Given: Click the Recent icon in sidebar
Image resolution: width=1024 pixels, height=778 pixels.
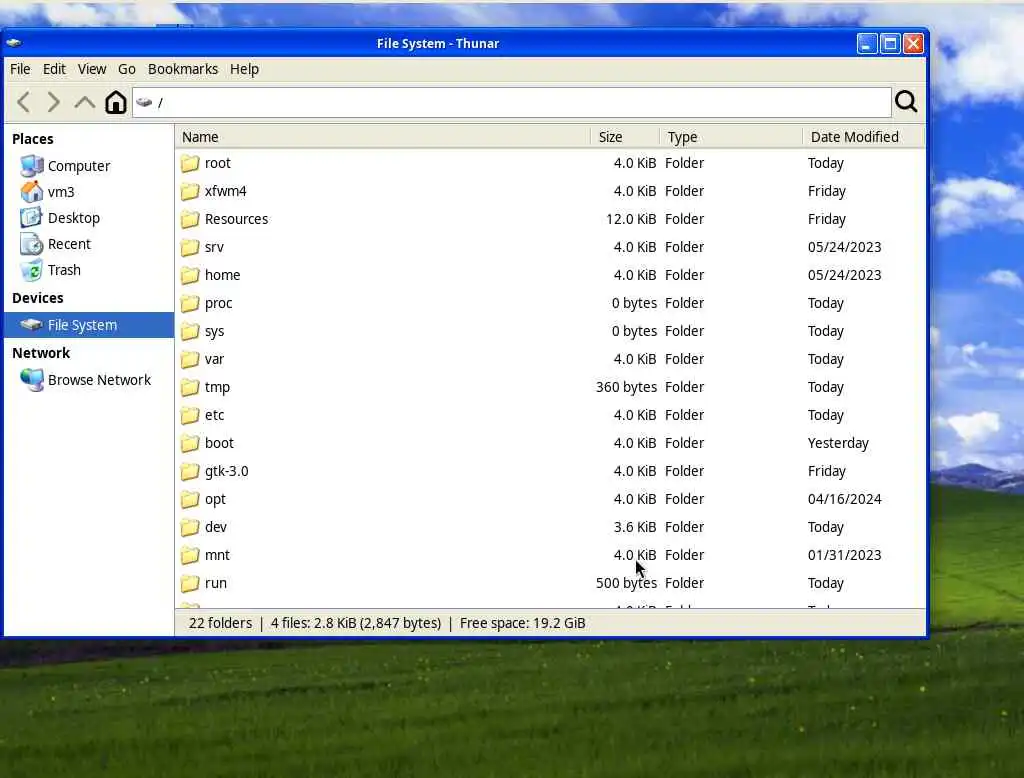Looking at the screenshot, I should click(31, 244).
